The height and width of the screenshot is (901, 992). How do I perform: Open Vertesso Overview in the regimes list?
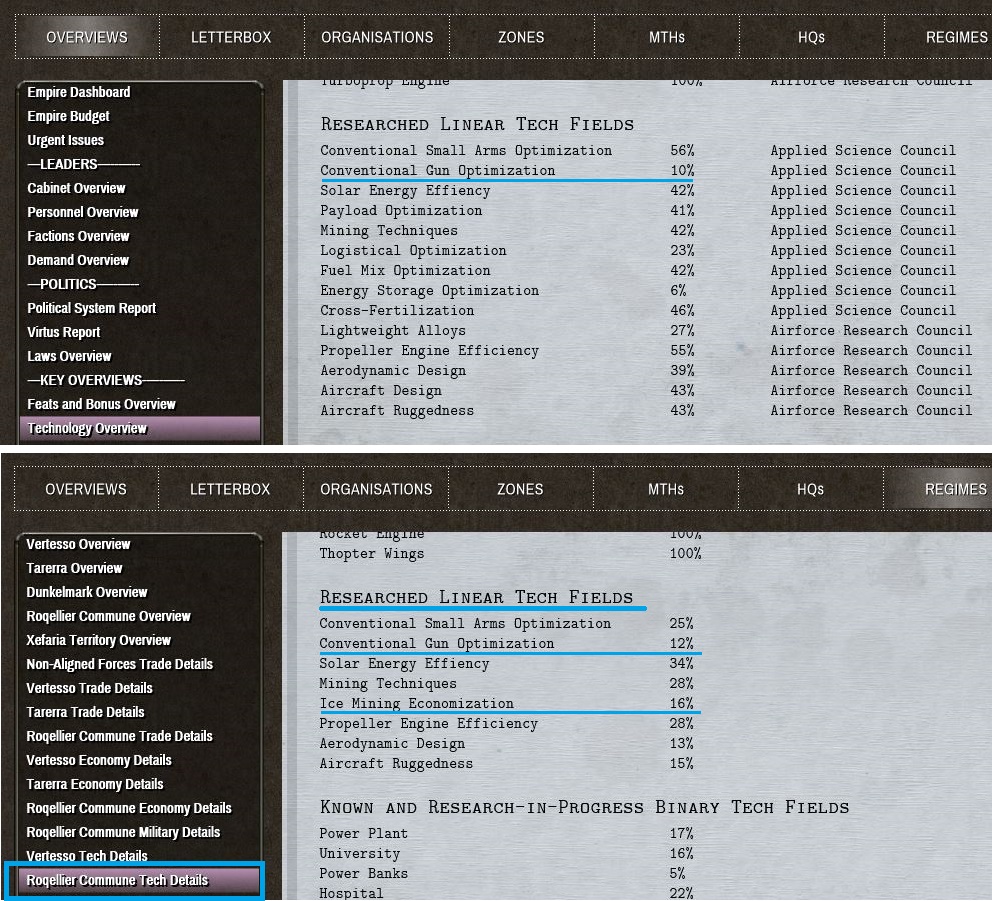click(78, 545)
